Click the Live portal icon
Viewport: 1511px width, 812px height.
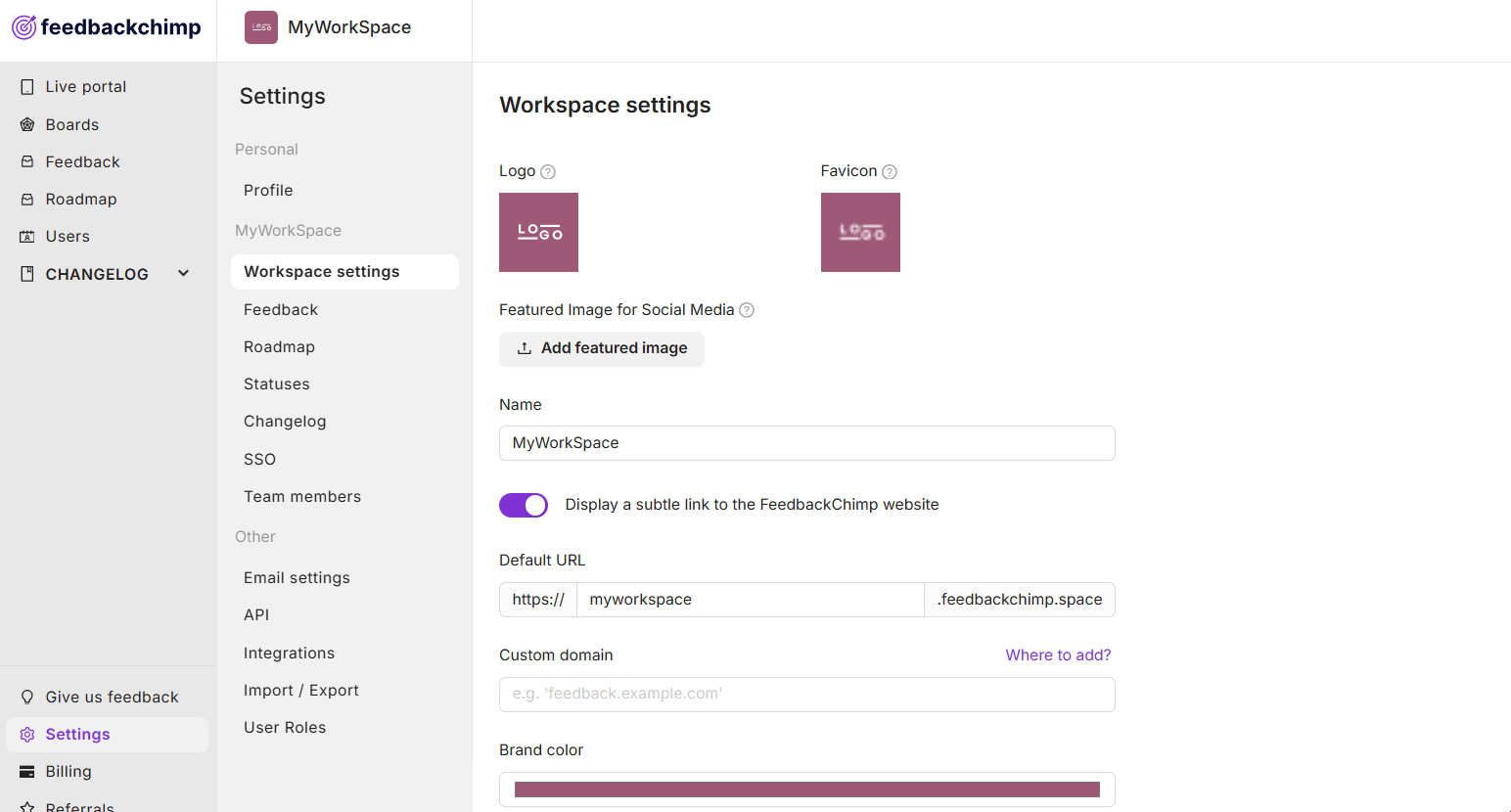27,87
